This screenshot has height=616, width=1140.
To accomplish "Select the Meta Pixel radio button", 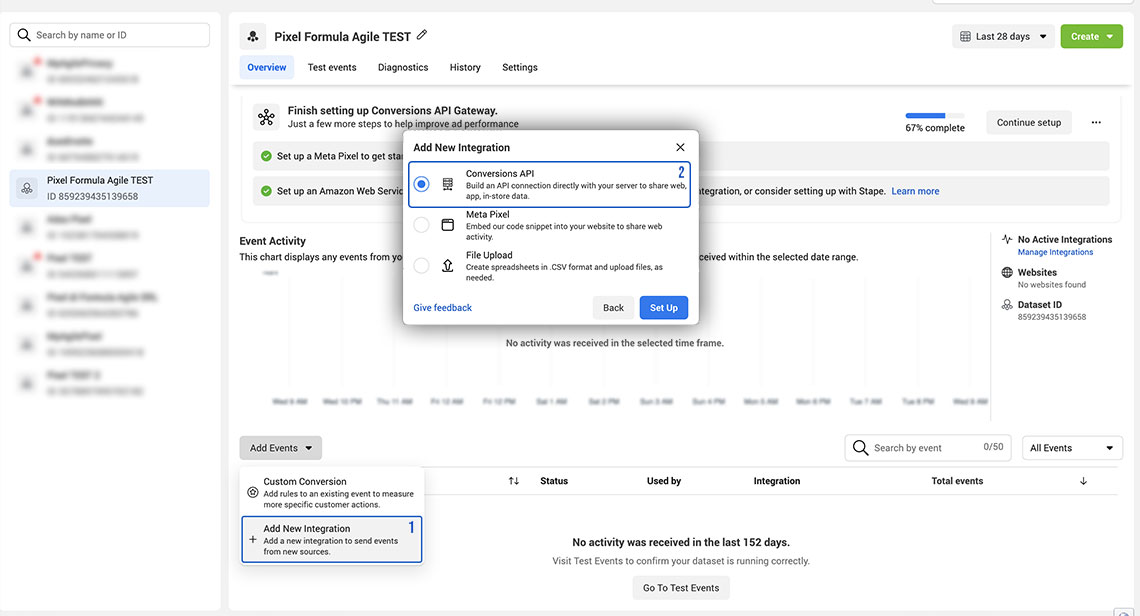I will click(x=422, y=225).
